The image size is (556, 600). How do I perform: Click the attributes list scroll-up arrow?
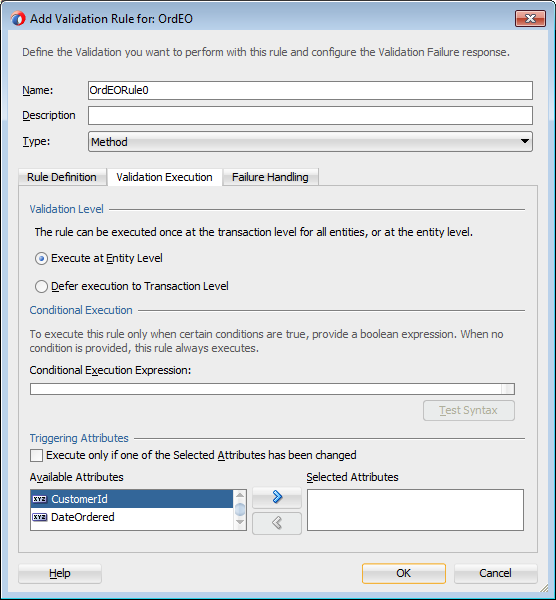point(240,495)
